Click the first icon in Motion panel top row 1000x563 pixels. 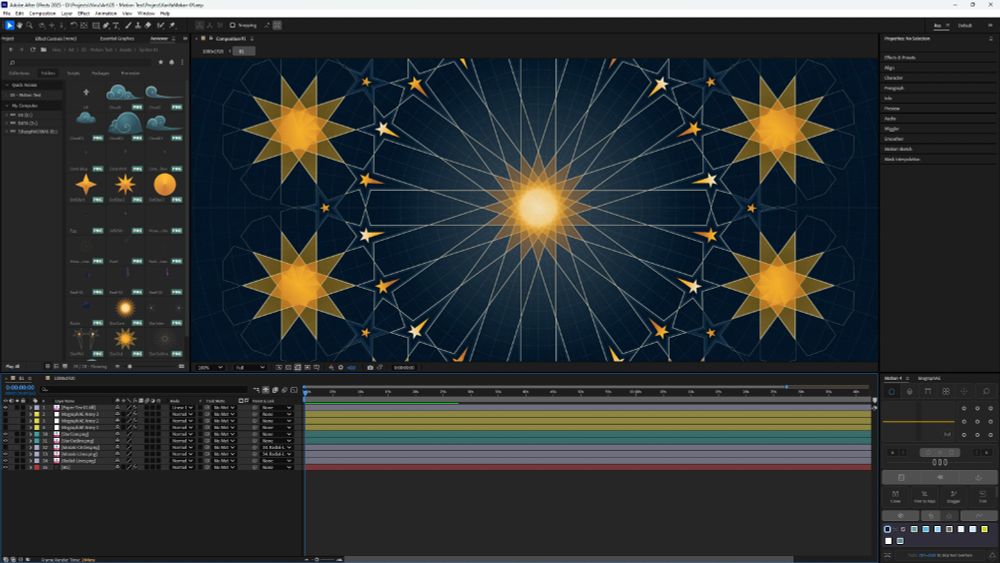[x=892, y=391]
